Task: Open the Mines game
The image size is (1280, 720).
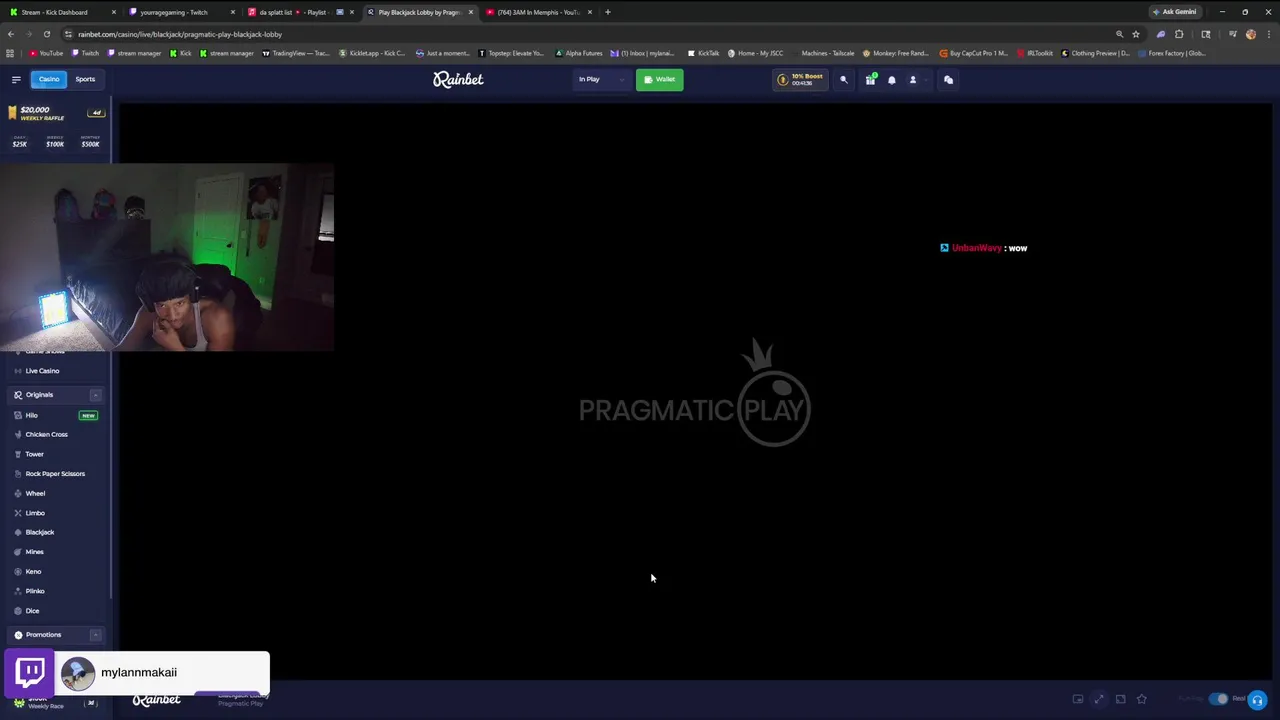Action: coord(34,552)
